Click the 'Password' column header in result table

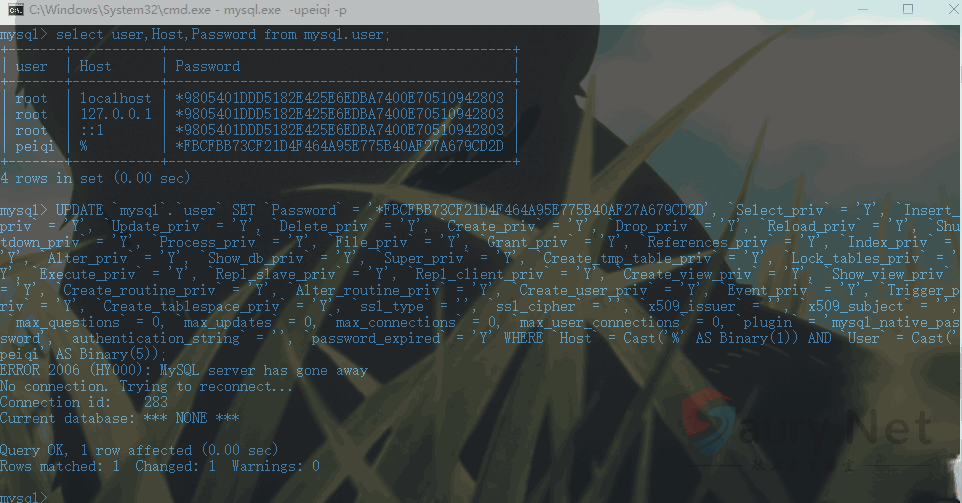[207, 66]
